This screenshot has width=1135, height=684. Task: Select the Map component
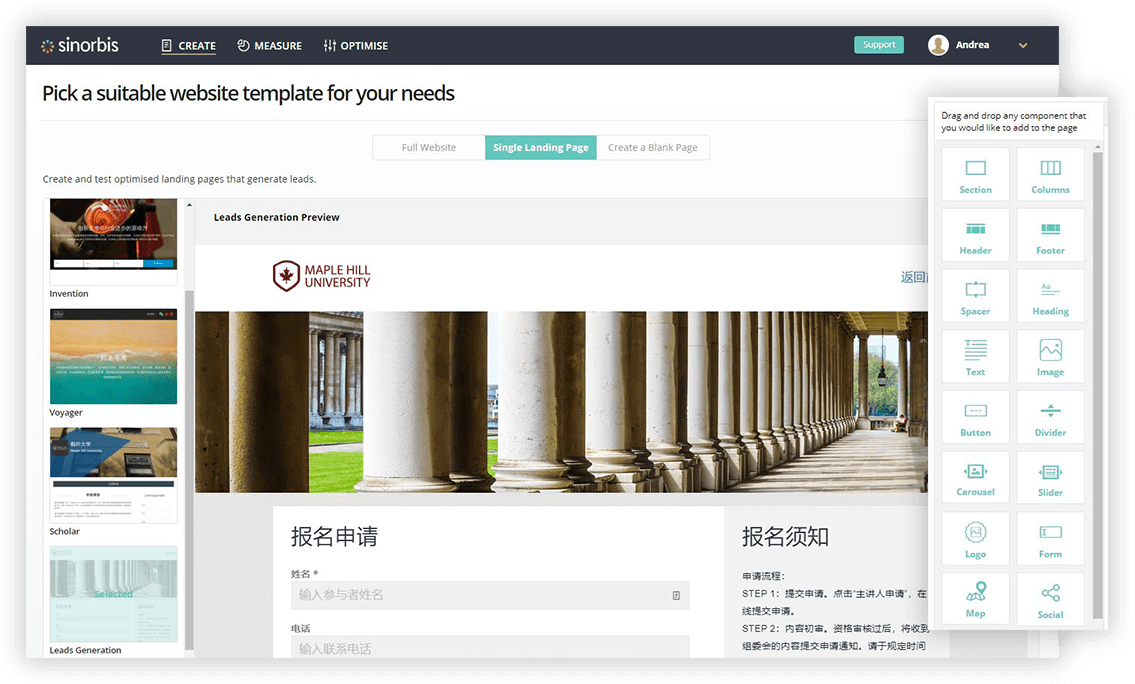tap(974, 598)
